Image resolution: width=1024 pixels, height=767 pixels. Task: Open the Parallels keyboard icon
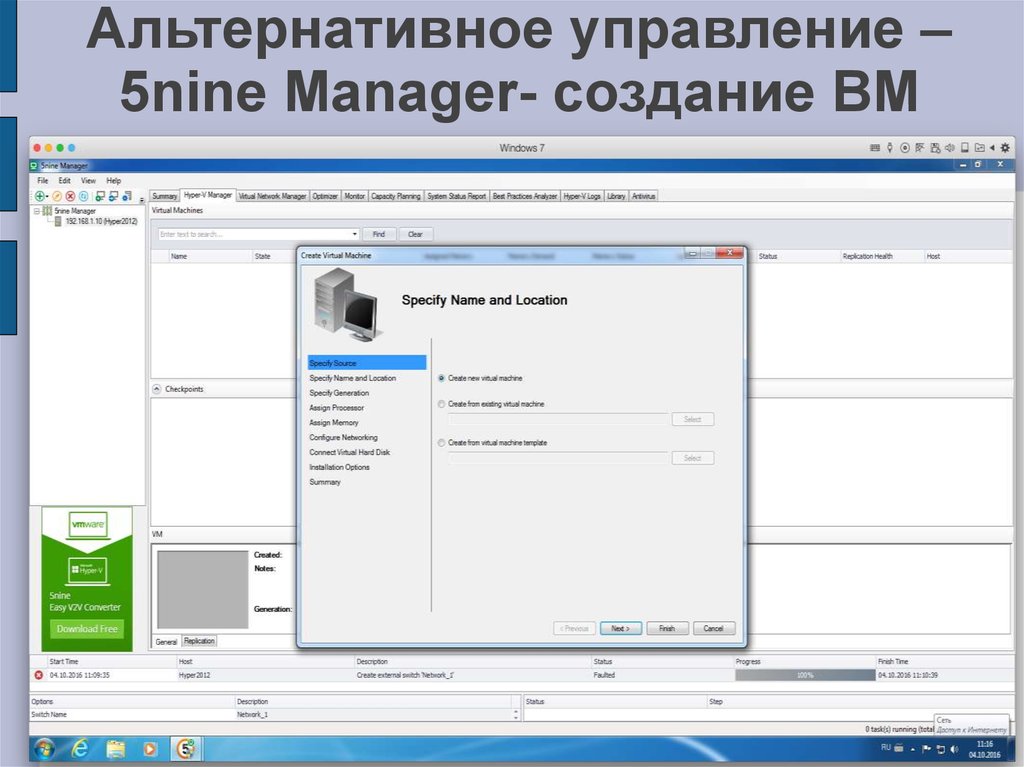tap(875, 148)
